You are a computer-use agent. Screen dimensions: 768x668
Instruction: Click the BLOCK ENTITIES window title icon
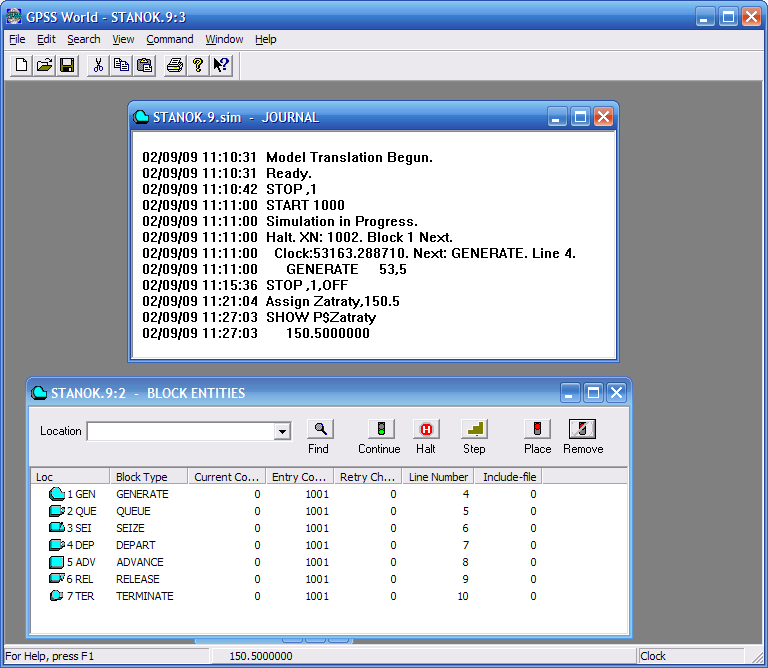click(39, 393)
